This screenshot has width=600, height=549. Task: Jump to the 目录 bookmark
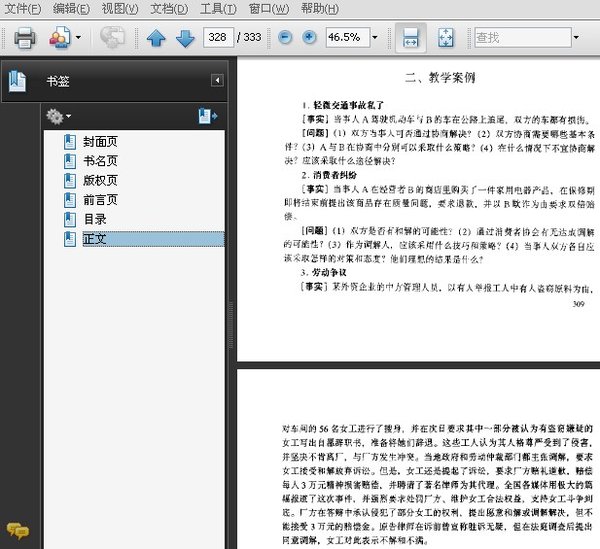pyautogui.click(x=95, y=219)
